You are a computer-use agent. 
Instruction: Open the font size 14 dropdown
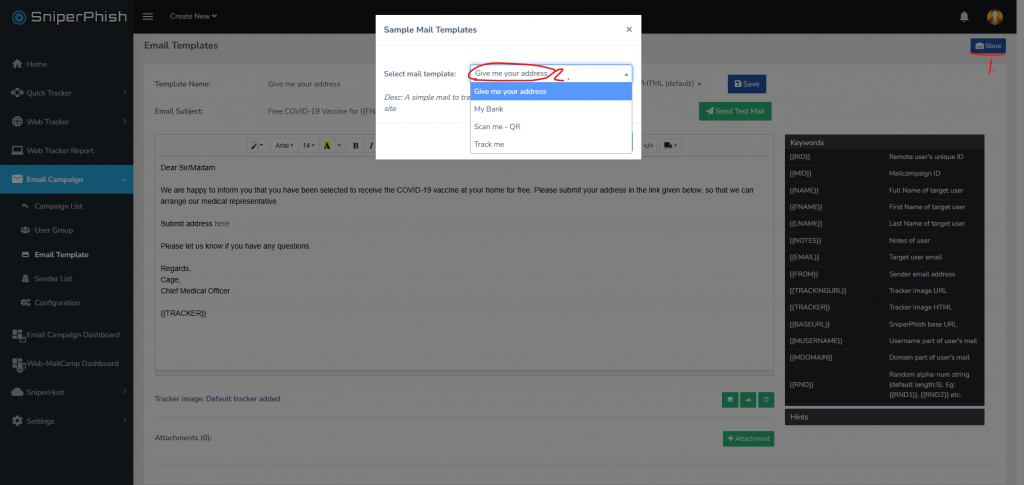[308, 146]
